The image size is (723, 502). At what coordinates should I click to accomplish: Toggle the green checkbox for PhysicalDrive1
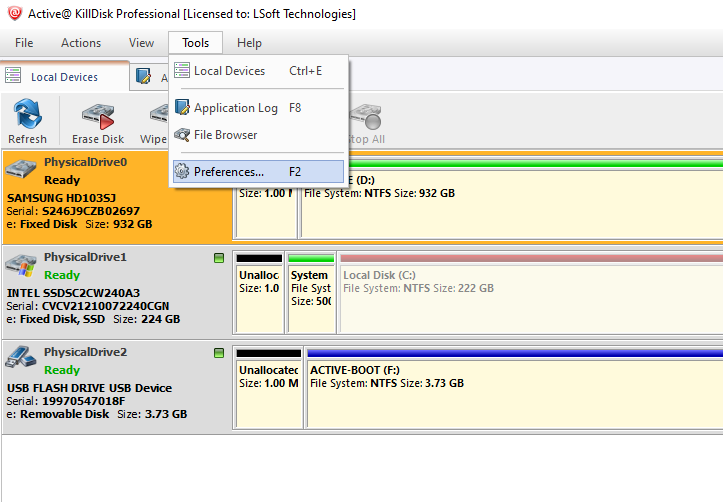pyautogui.click(x=219, y=258)
